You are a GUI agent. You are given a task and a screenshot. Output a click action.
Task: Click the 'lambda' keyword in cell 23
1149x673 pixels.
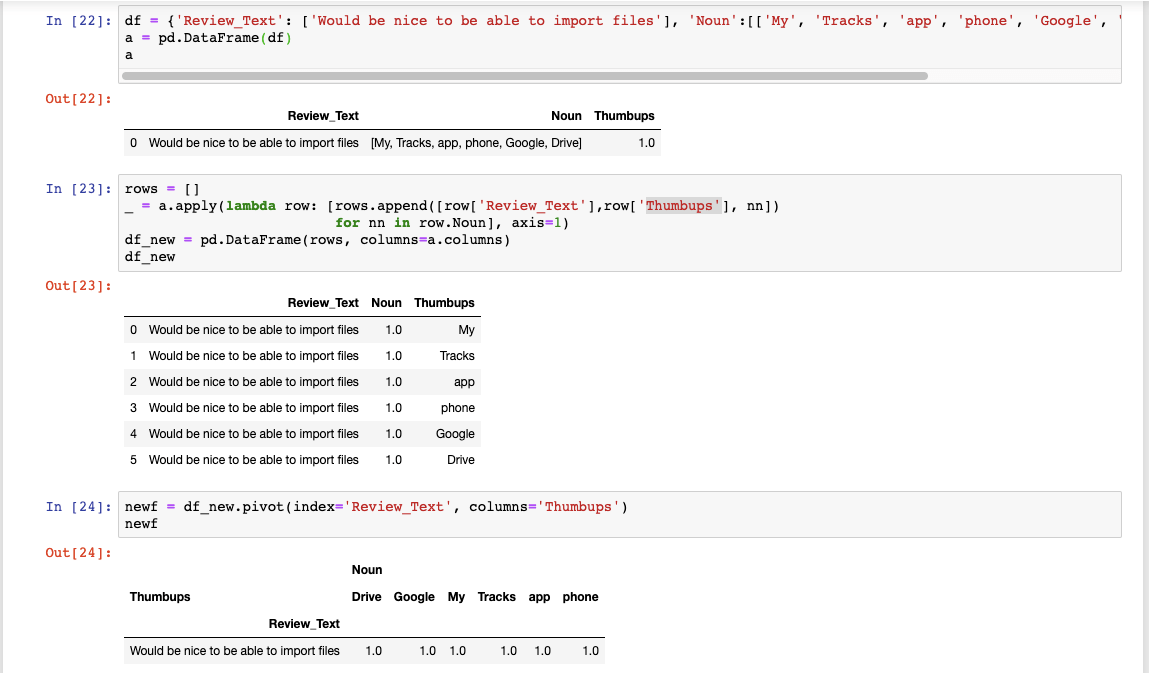point(251,206)
